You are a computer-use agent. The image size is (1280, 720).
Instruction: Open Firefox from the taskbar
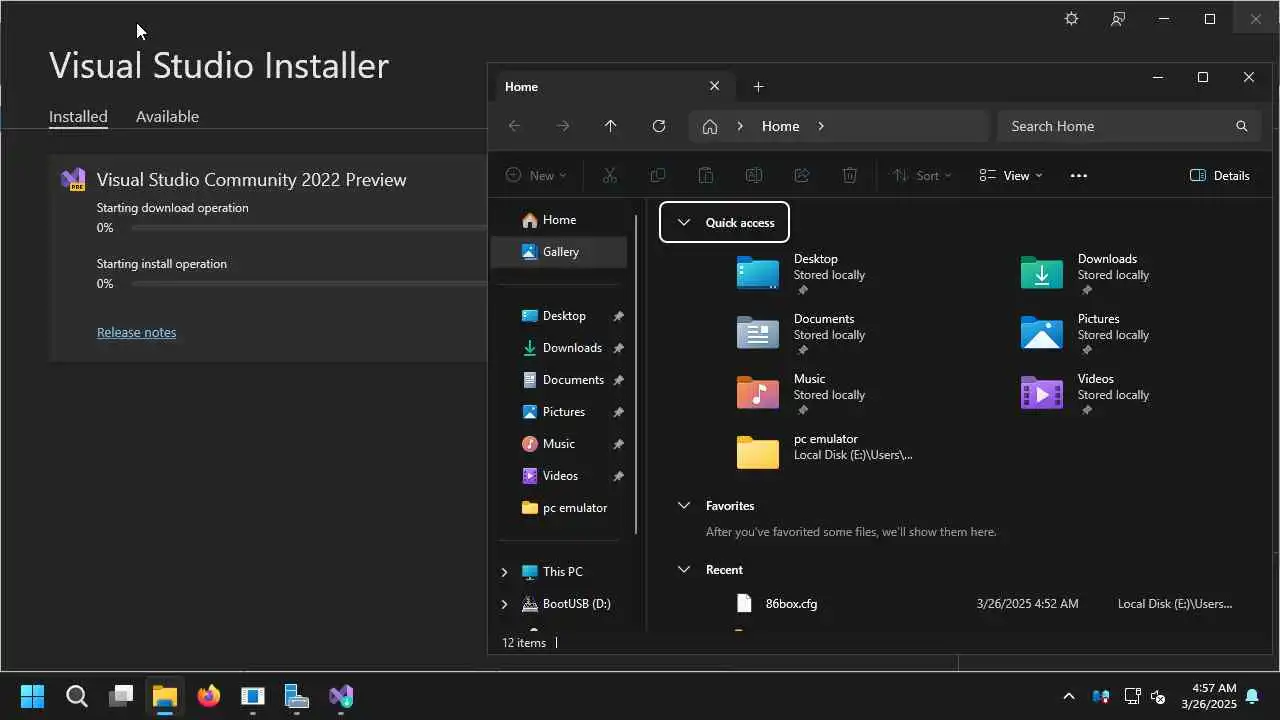pyautogui.click(x=208, y=696)
